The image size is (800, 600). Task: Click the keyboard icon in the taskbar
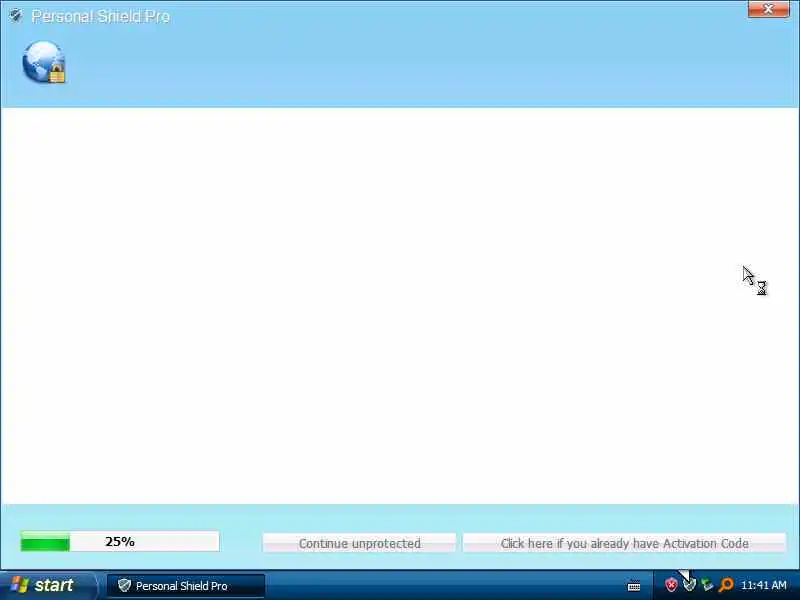[x=634, y=586]
